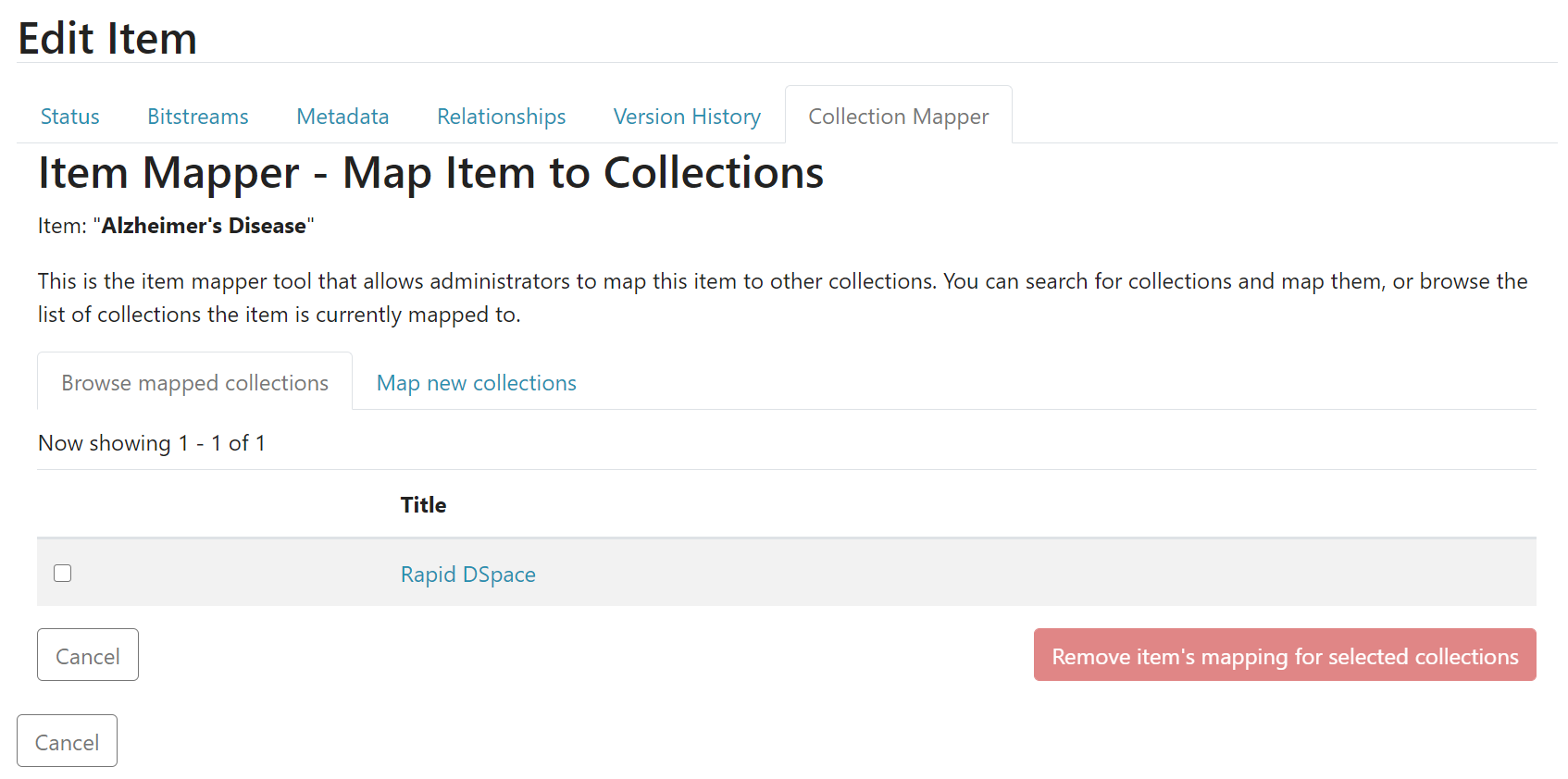
Task: Open the Rapid DSpace collection link
Action: coord(467,575)
